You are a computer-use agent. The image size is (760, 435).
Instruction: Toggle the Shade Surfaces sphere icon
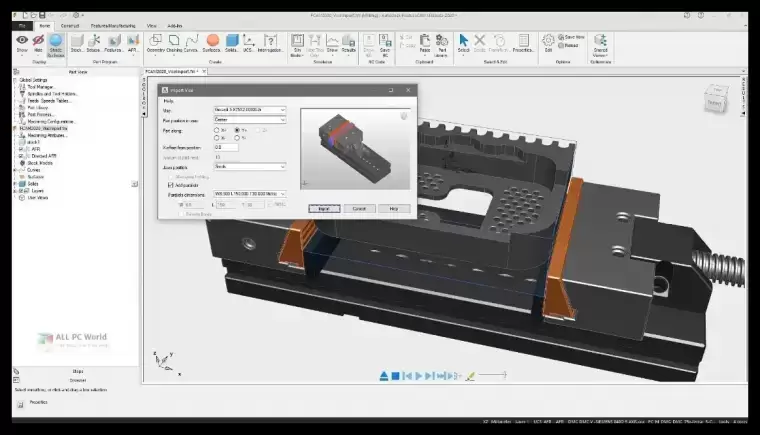[56, 40]
